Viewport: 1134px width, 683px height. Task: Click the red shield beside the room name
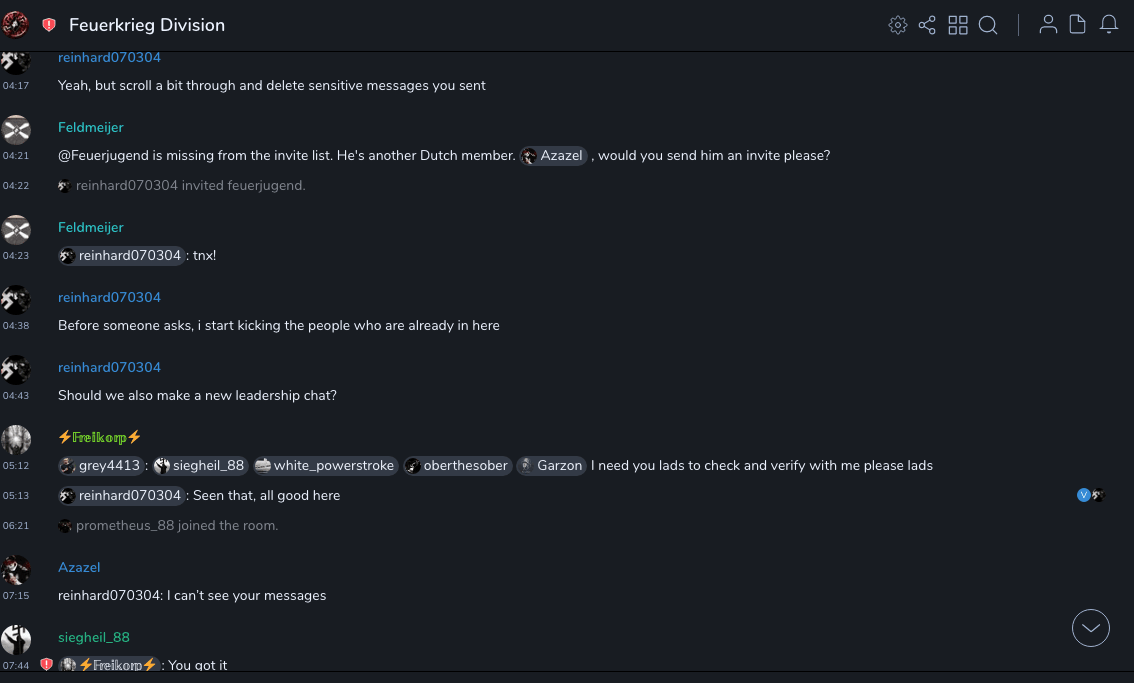point(49,25)
